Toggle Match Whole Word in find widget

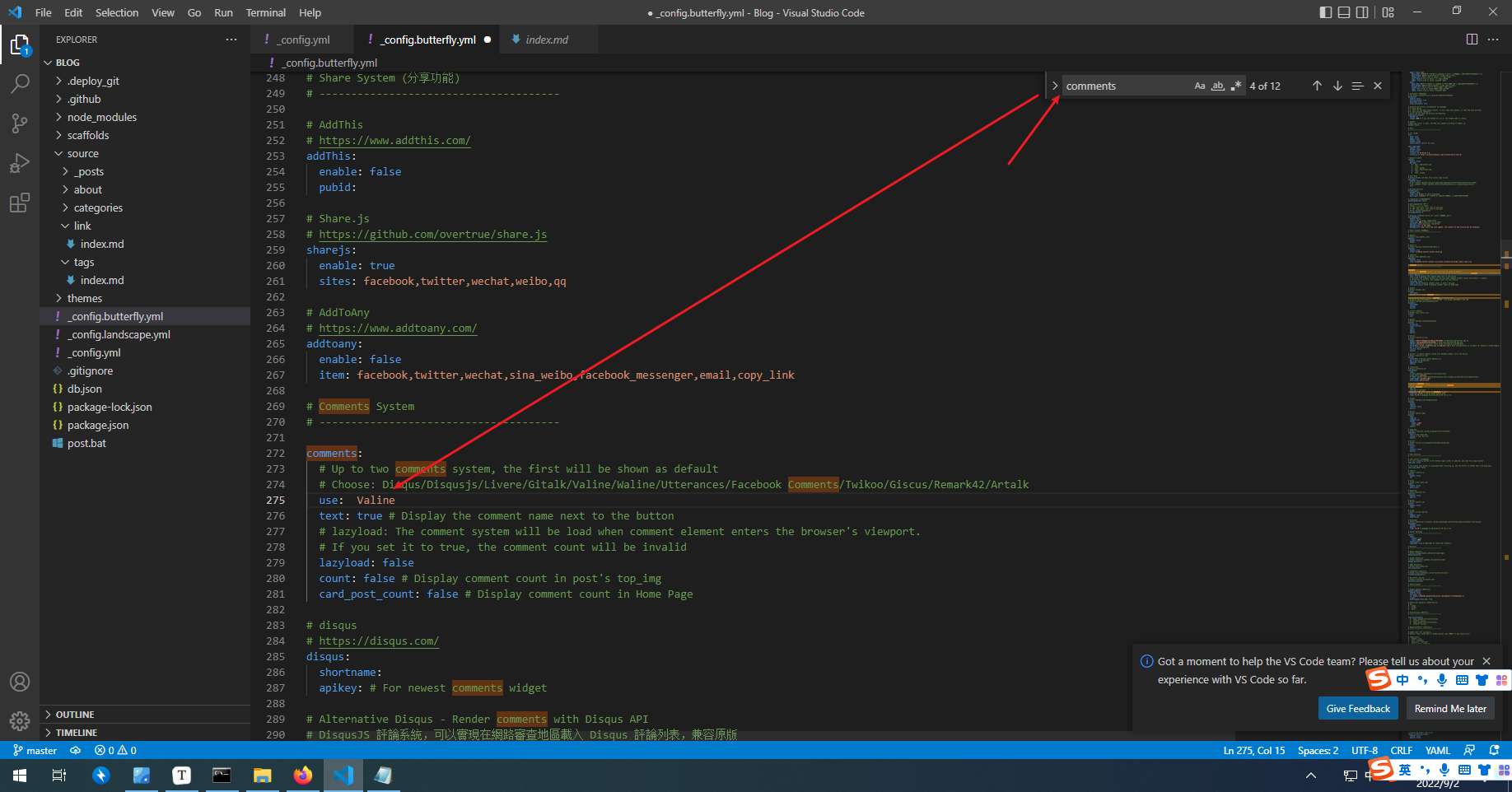click(1218, 86)
